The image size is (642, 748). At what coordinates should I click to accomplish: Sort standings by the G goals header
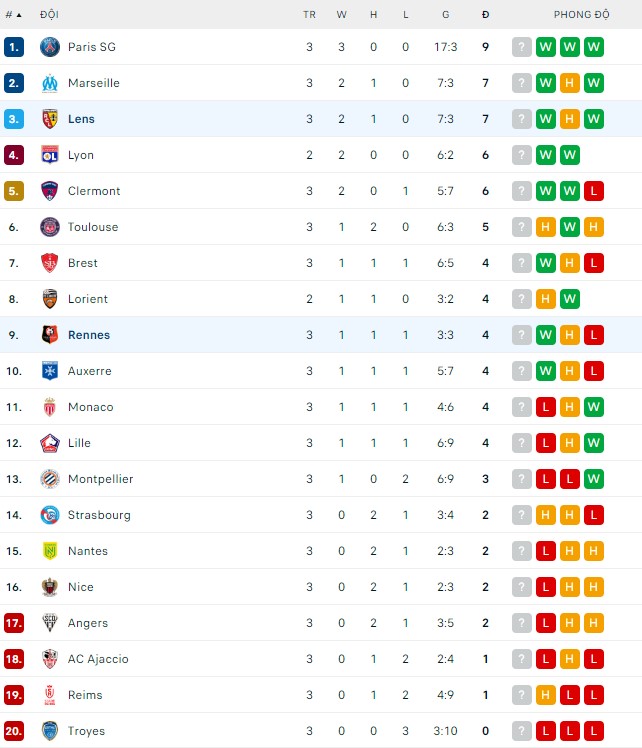[x=445, y=15]
